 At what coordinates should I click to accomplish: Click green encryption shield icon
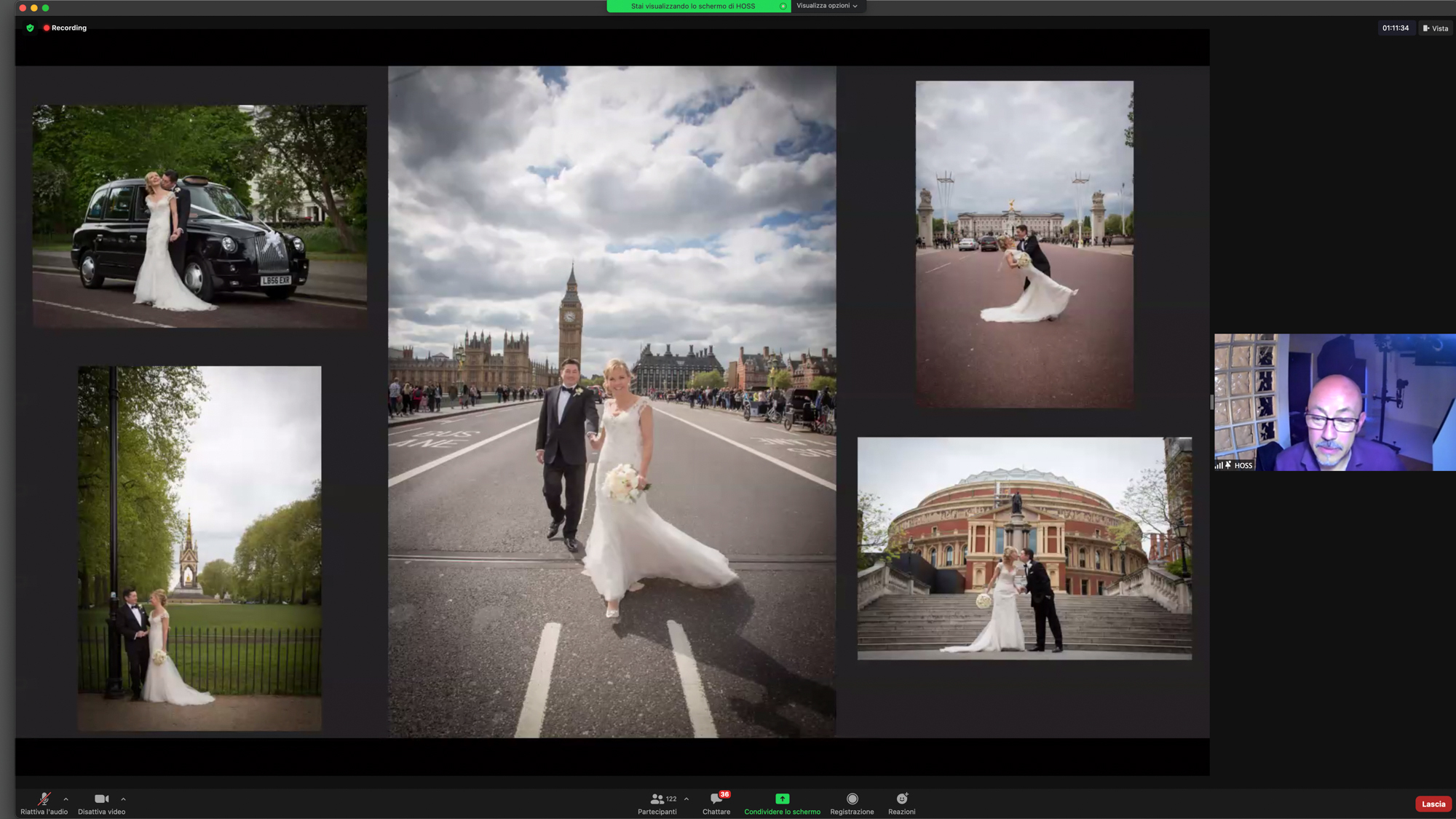click(x=30, y=28)
